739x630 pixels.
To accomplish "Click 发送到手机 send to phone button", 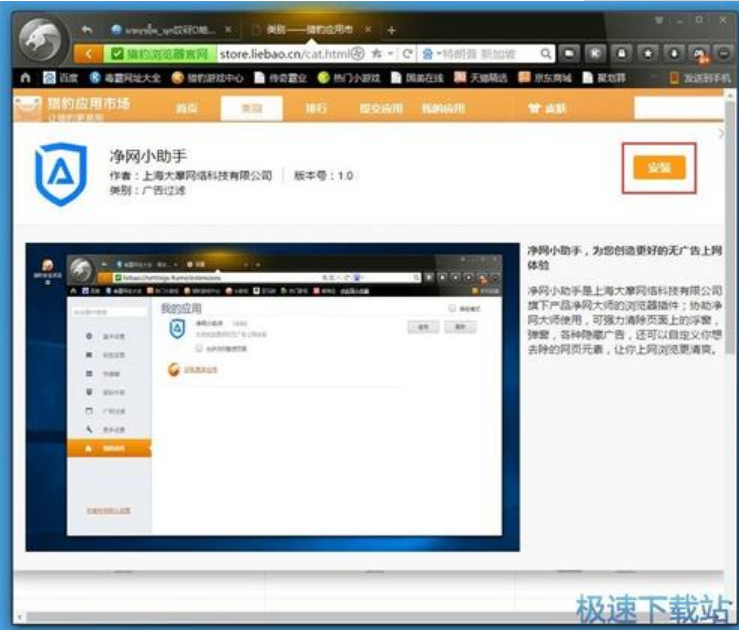I will pyautogui.click(x=700, y=78).
